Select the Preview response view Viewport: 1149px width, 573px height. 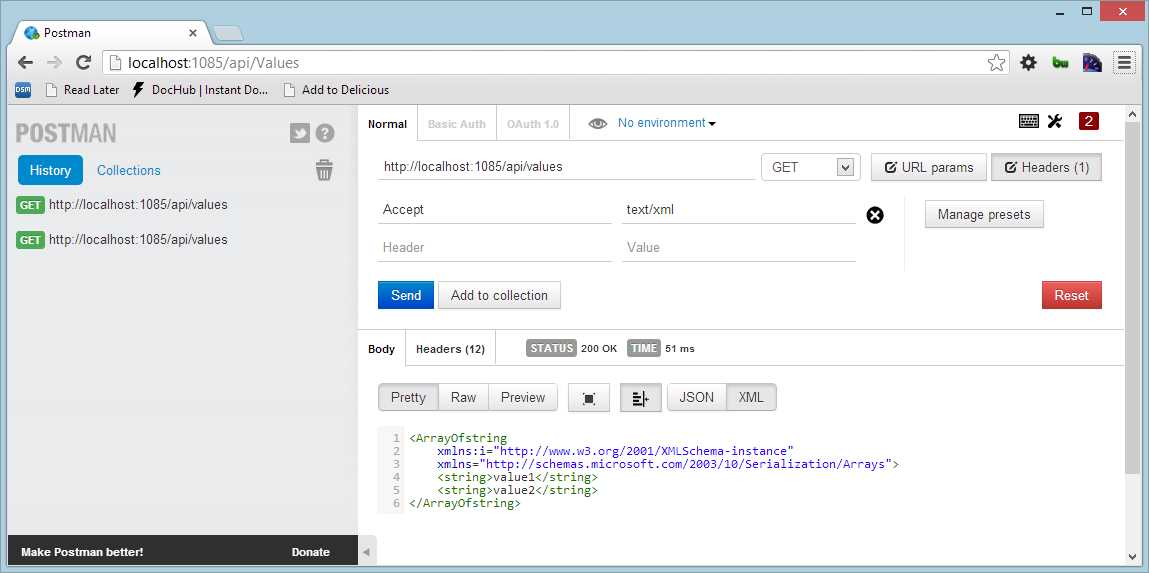[x=522, y=397]
